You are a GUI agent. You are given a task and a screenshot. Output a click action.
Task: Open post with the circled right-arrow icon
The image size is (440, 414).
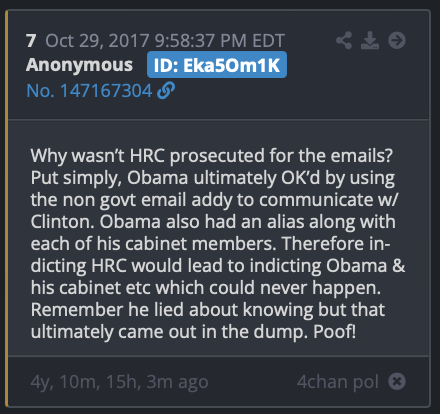click(x=397, y=41)
